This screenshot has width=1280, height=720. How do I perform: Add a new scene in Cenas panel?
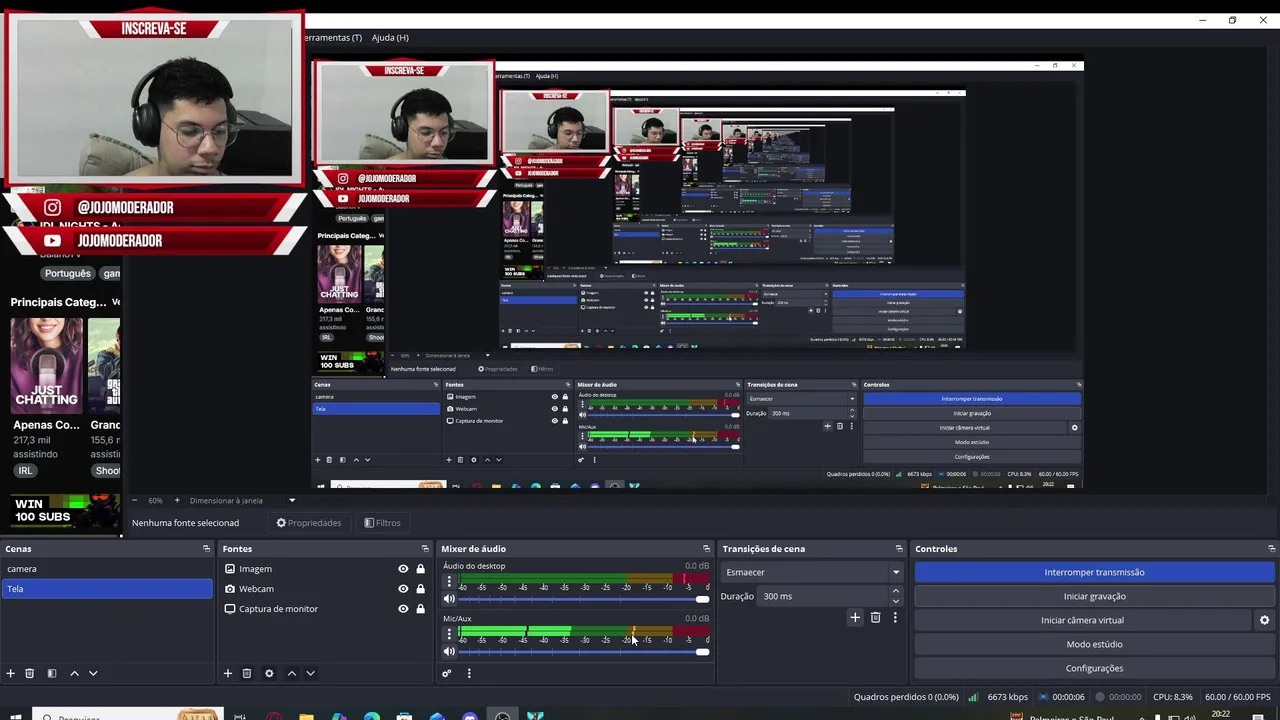click(x=11, y=673)
